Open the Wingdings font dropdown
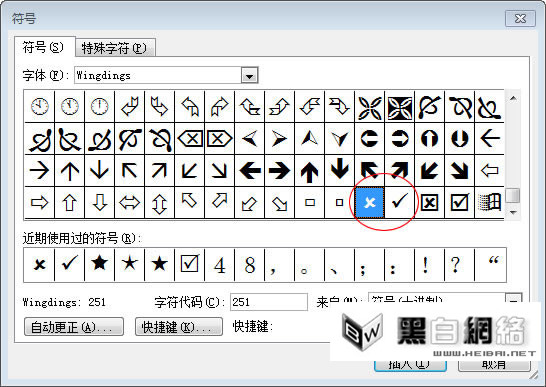Viewport: 546px width, 387px height. 249,76
